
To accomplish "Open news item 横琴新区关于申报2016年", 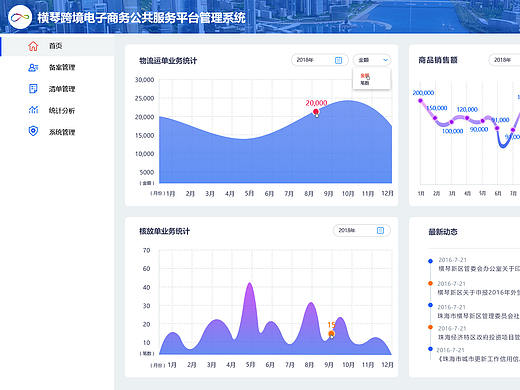I will point(479,293).
